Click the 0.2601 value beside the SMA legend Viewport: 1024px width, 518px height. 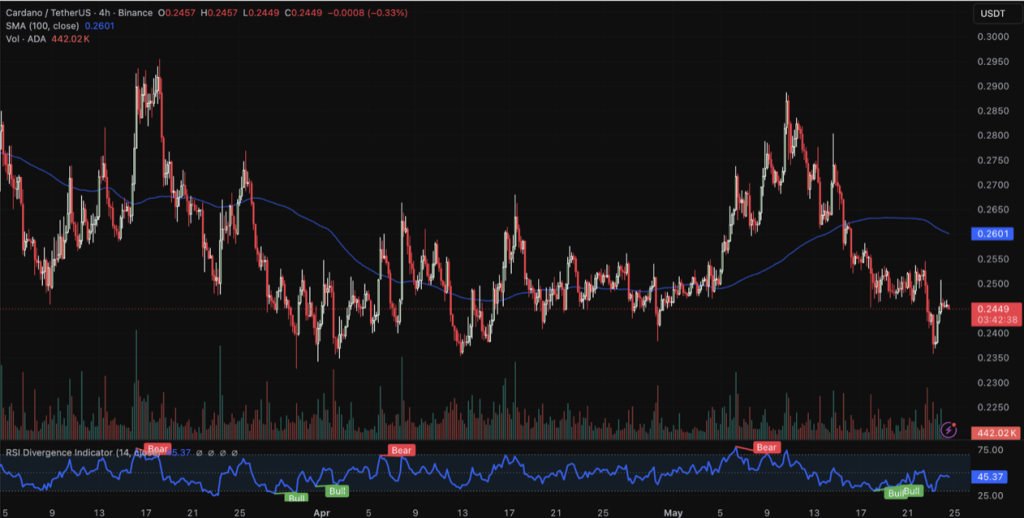pos(99,25)
